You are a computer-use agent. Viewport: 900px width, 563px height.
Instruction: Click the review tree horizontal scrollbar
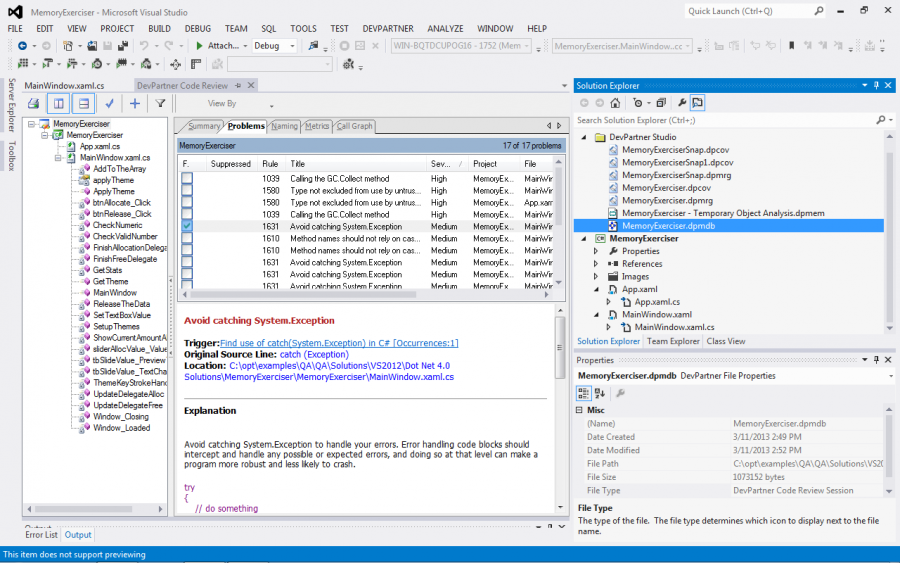click(84, 509)
